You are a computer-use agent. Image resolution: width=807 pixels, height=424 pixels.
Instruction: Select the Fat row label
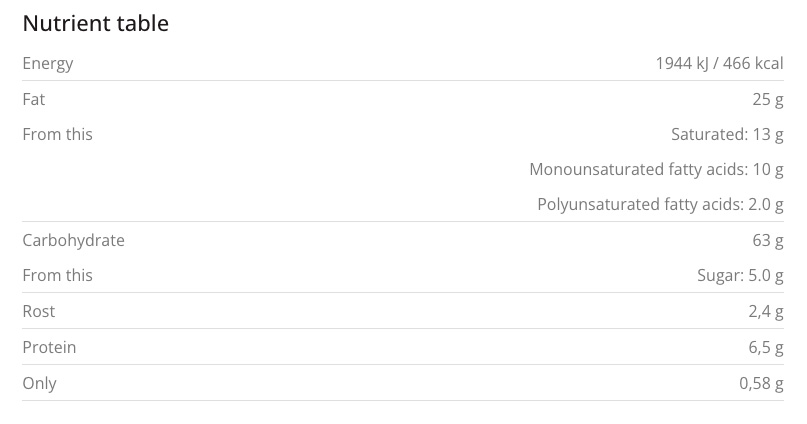click(34, 99)
